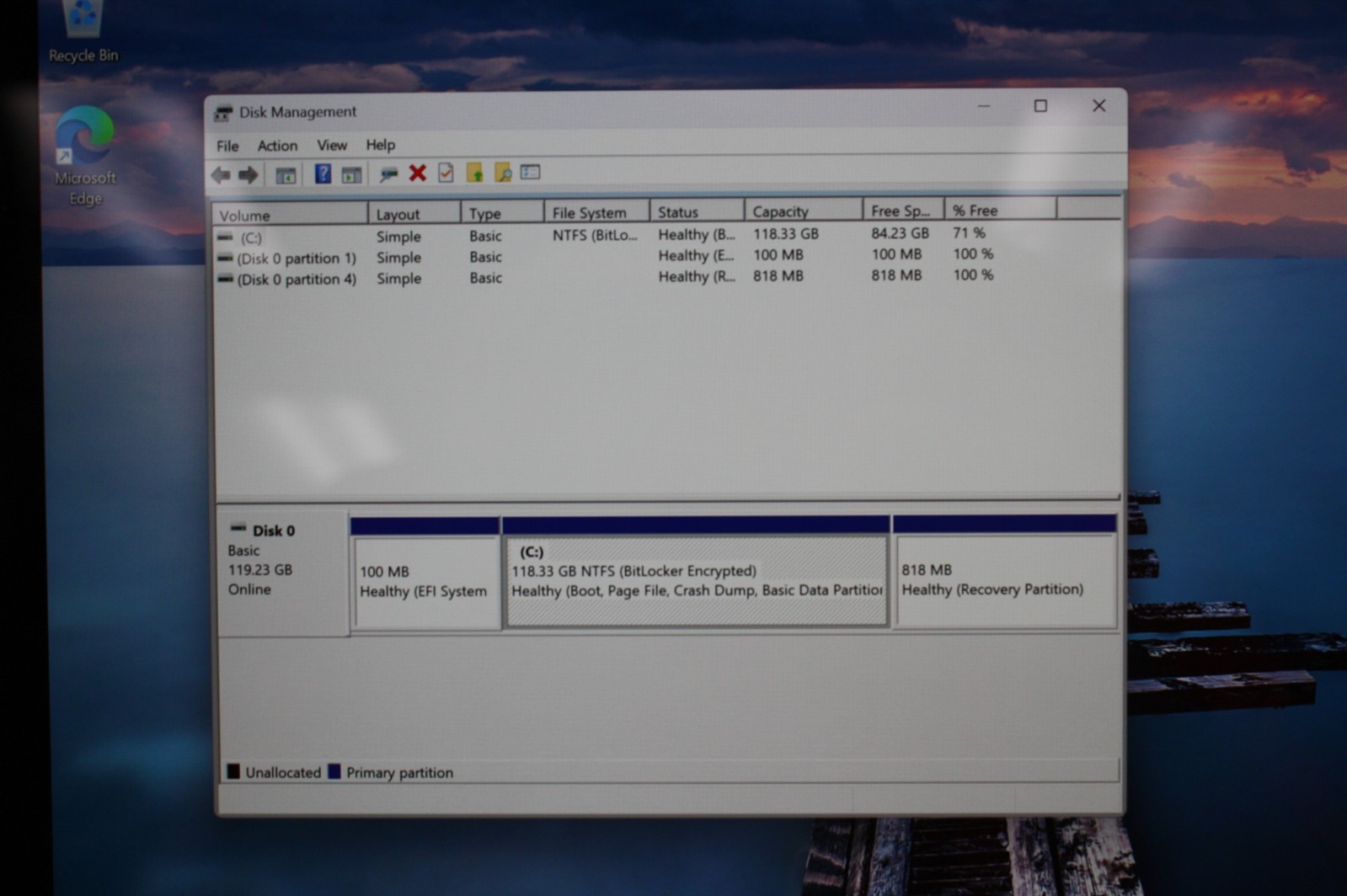Click the Disk Management title bar icon
This screenshot has width=1347, height=896.
(223, 113)
